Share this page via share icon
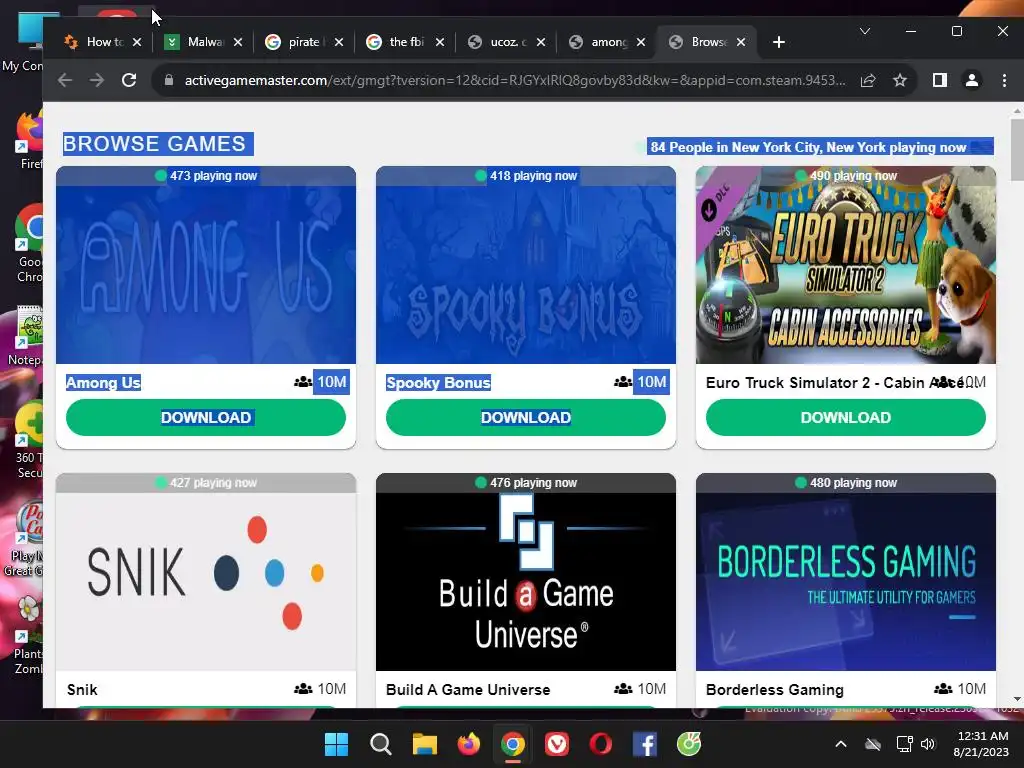1024x768 pixels. coord(868,80)
